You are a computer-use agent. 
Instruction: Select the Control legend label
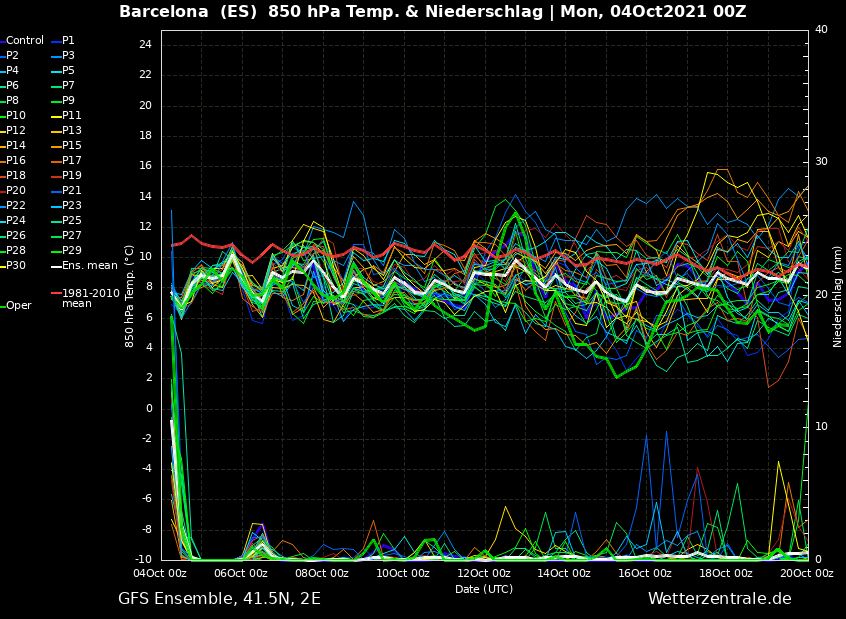(25, 40)
